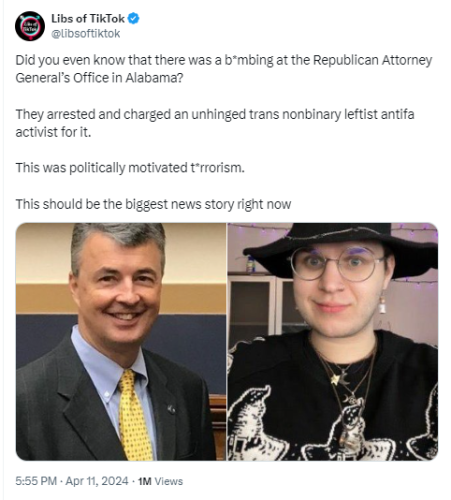Image resolution: width=451 pixels, height=500 pixels.
Task: Click the Apr 11, 2024 date
Action: [97, 481]
